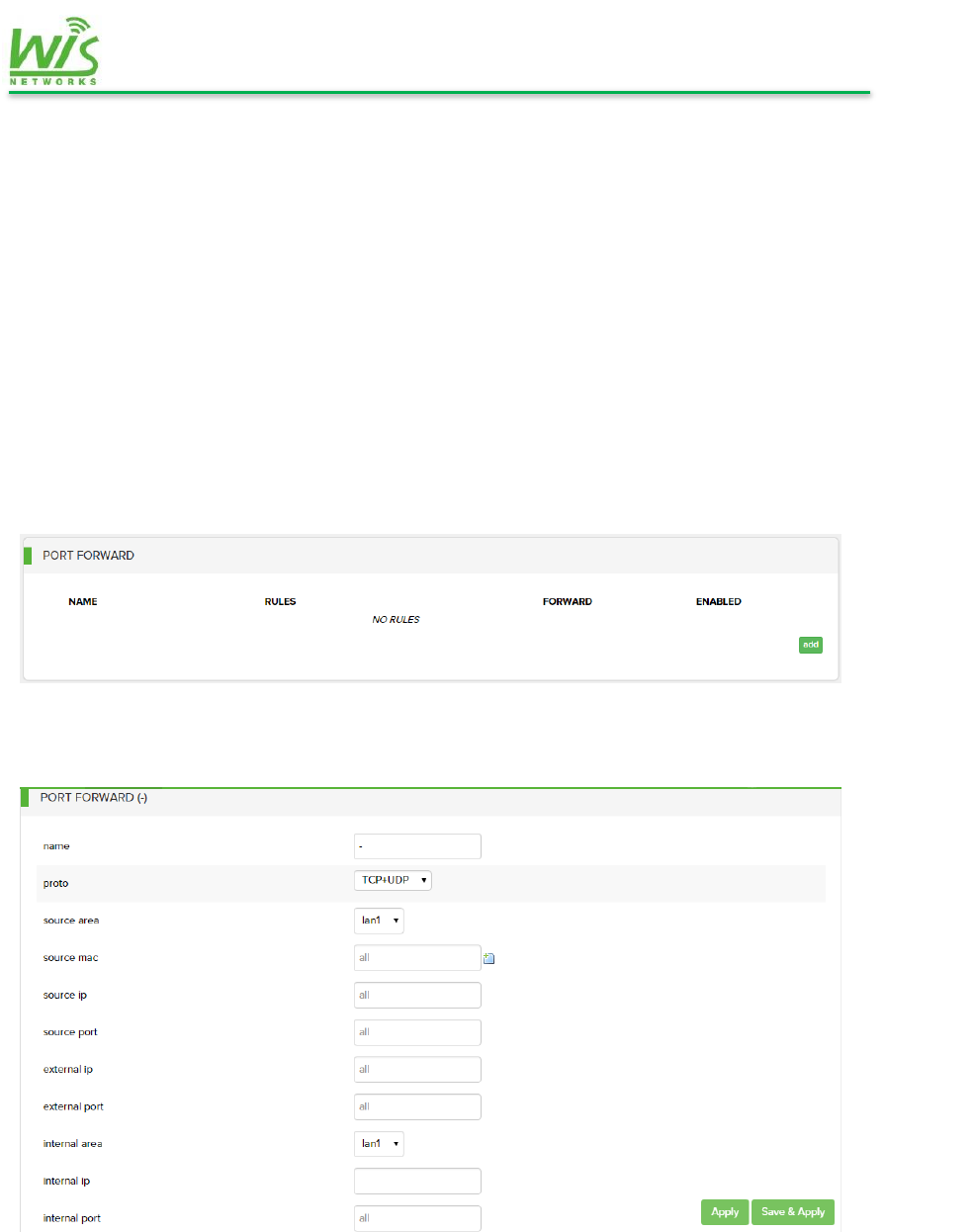
Task: Focus the source port input field
Action: pyautogui.click(x=417, y=1032)
